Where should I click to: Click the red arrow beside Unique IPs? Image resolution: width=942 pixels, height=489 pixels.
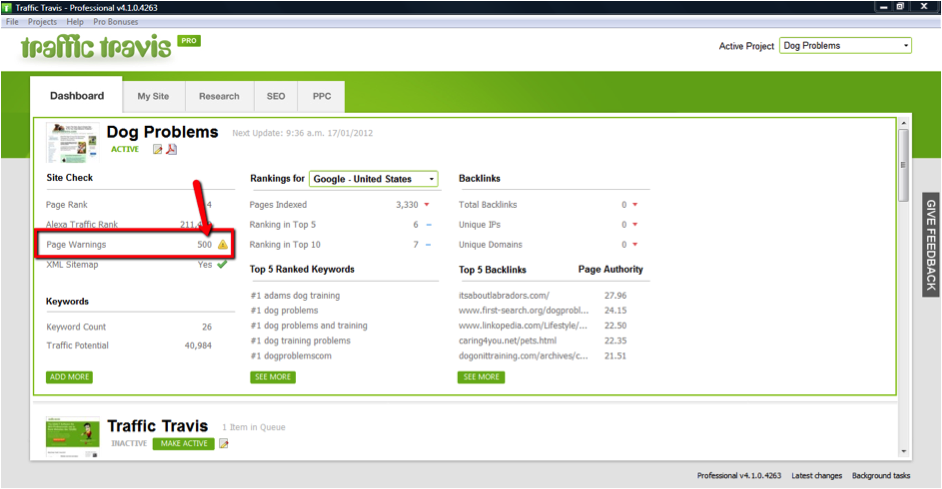[x=635, y=225]
